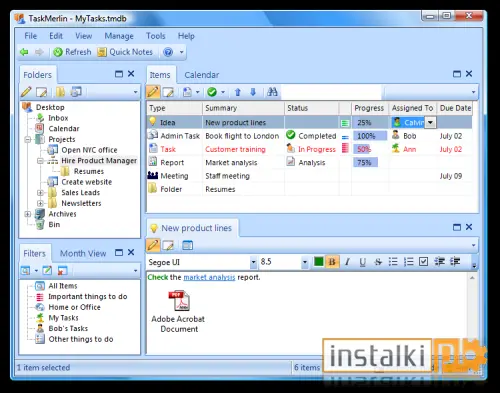
Task: Open the Assigned To dropdown for Calvin
Action: click(x=430, y=123)
